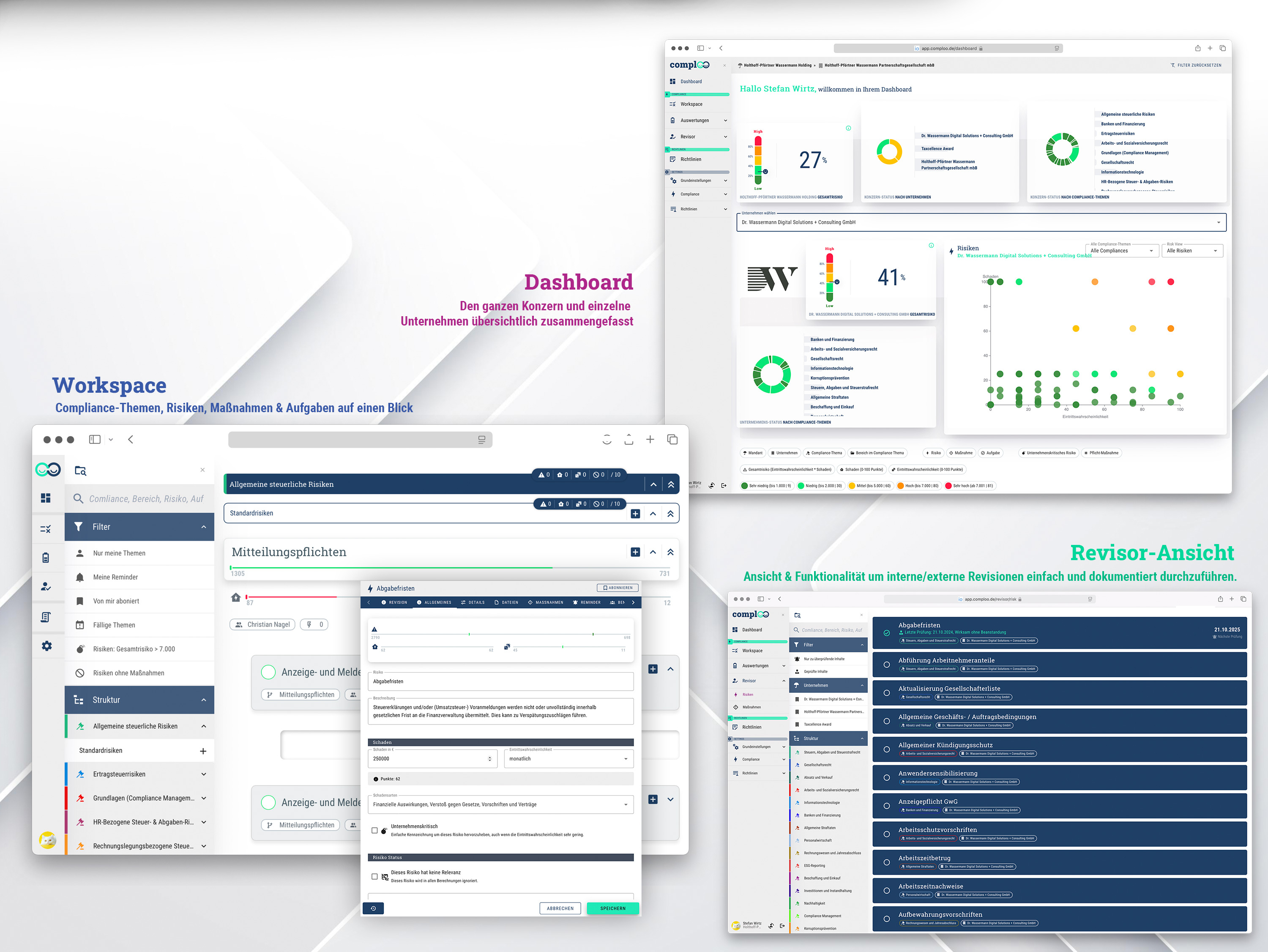1268x952 pixels.
Task: Collapse the Filter section in Workspace panel
Action: 203,526
